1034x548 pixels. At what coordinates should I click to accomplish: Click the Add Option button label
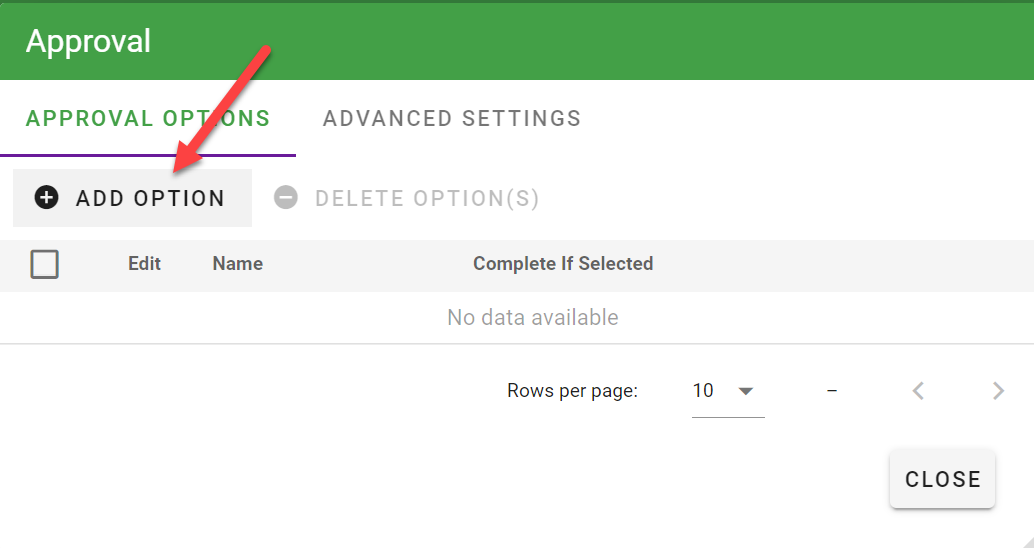click(150, 198)
